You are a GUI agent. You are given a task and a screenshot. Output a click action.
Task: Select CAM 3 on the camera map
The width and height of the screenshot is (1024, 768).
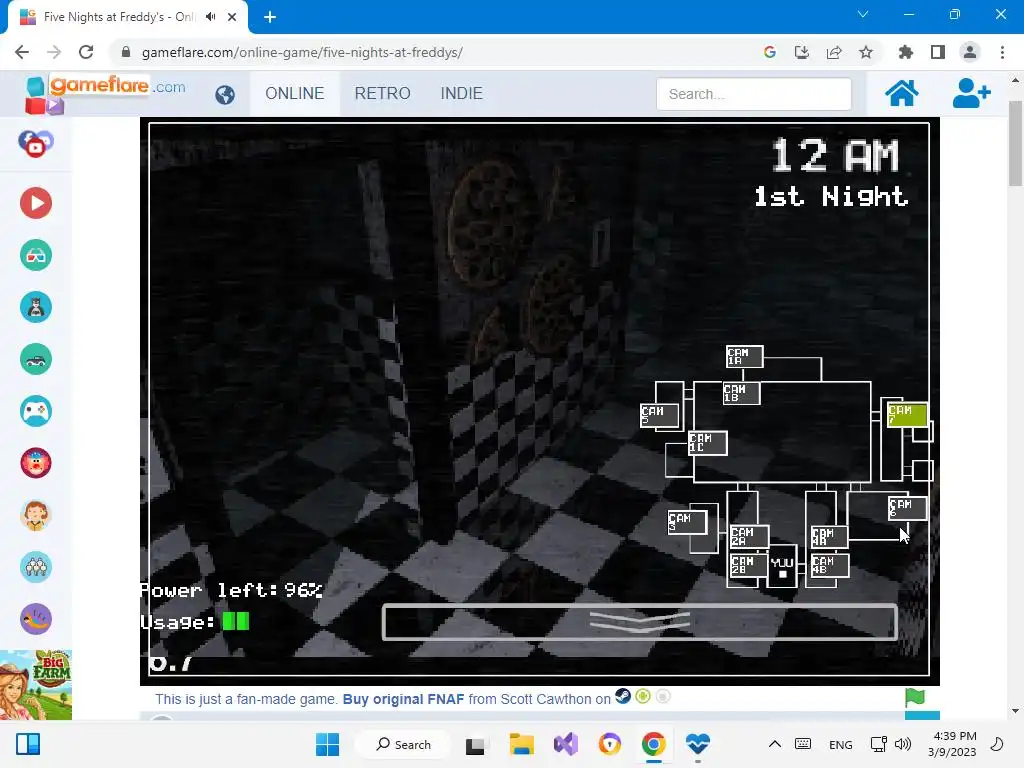(x=687, y=522)
